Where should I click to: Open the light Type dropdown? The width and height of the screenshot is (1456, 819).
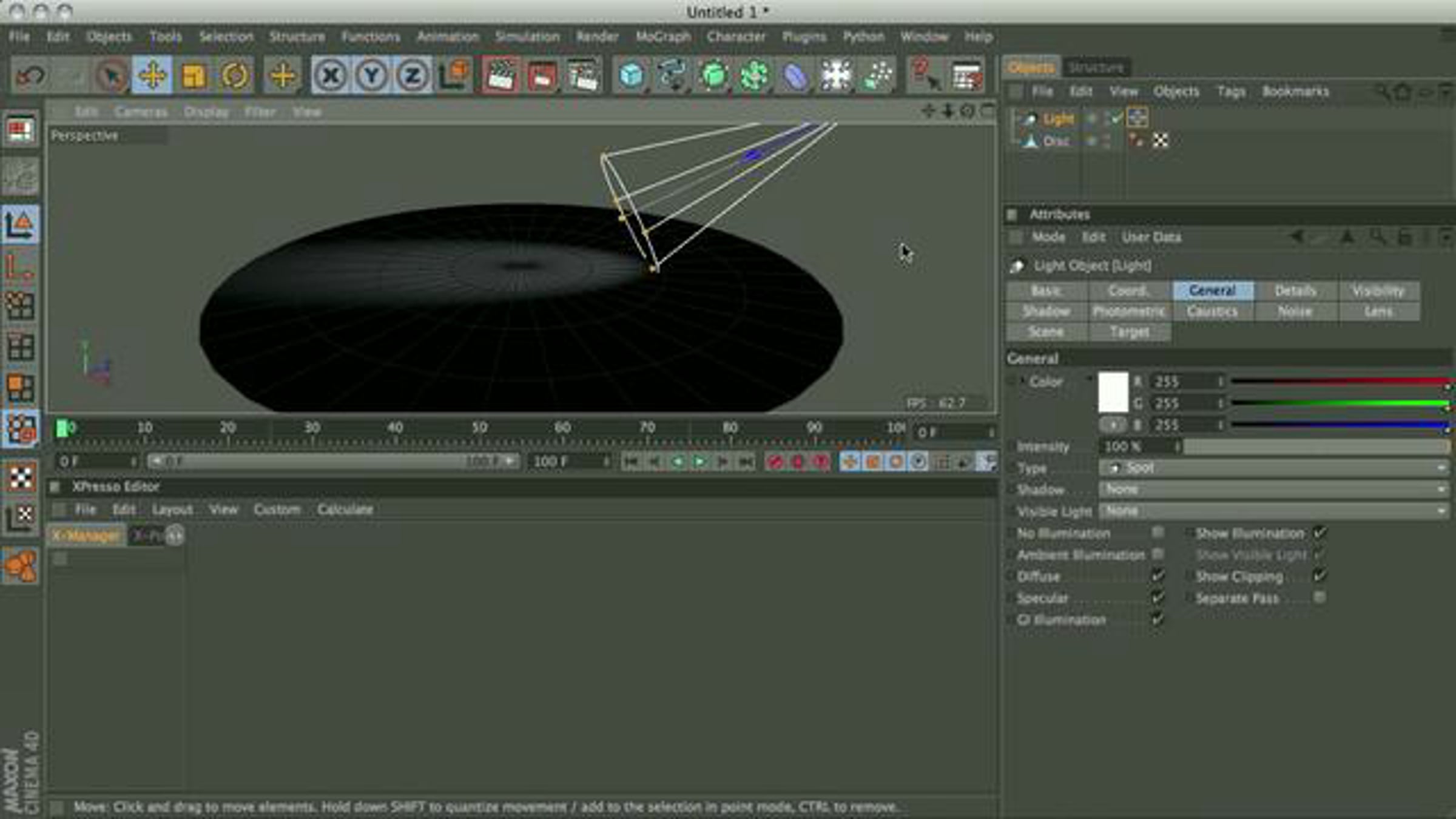1274,468
